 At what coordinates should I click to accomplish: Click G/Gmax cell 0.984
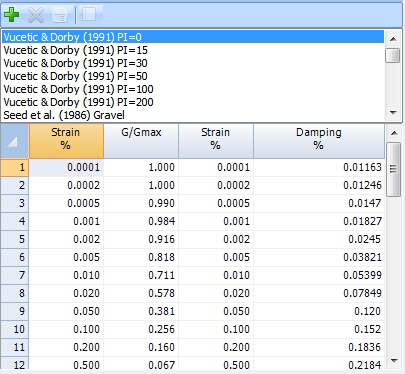click(x=141, y=221)
